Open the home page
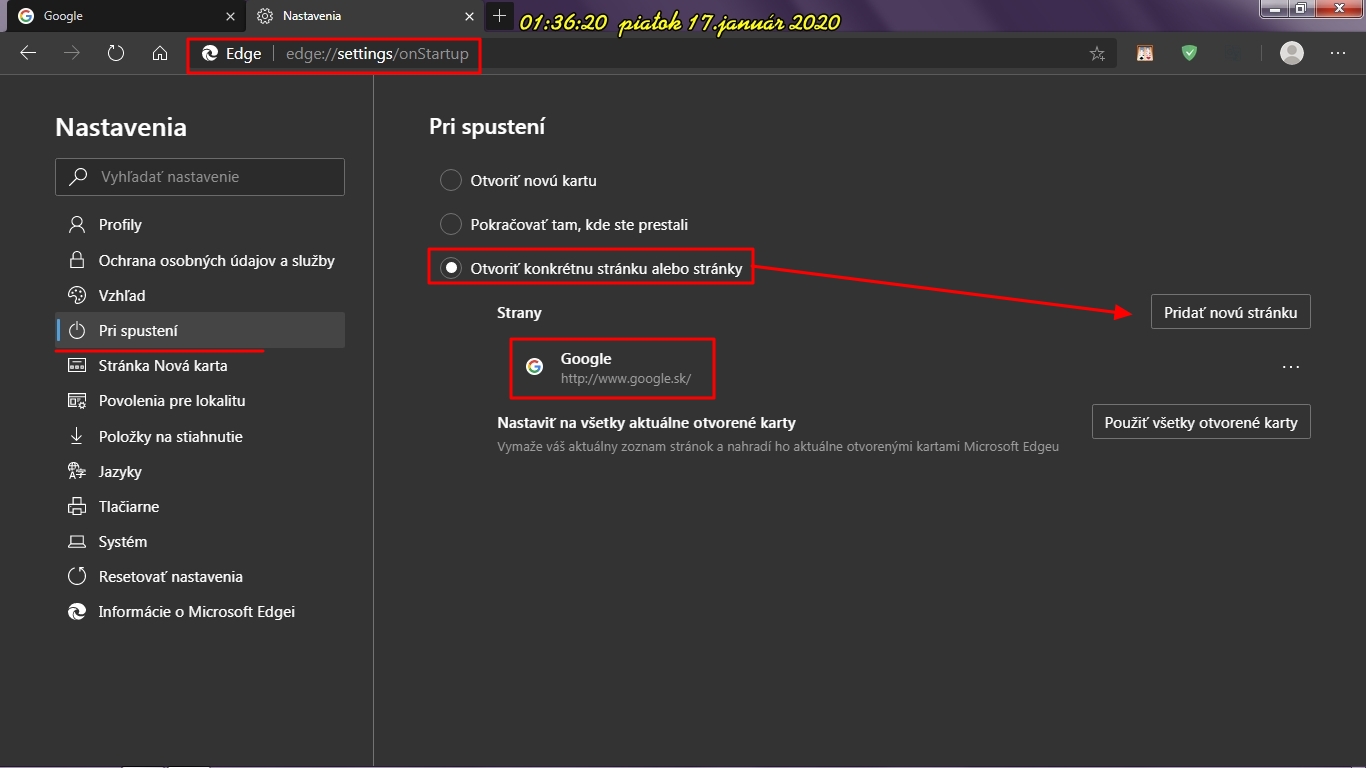 pyautogui.click(x=160, y=54)
